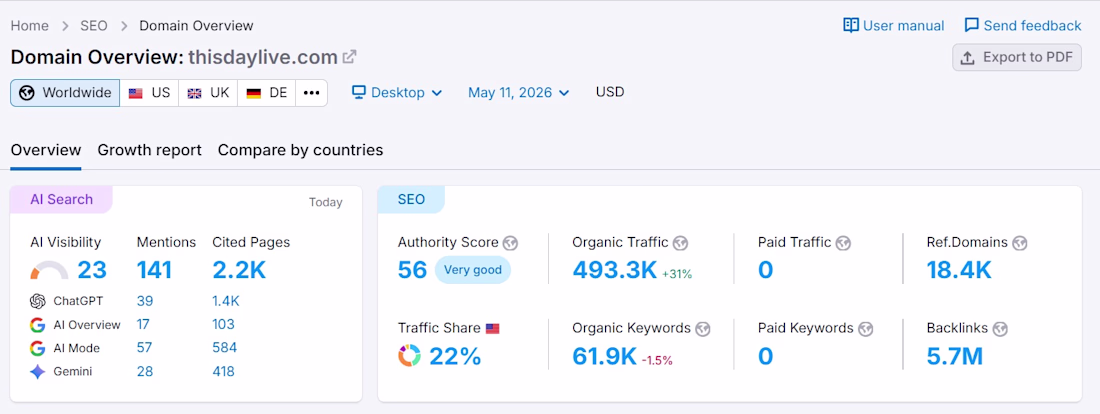Click the DE flag icon
The height and width of the screenshot is (414, 1100).
click(254, 93)
